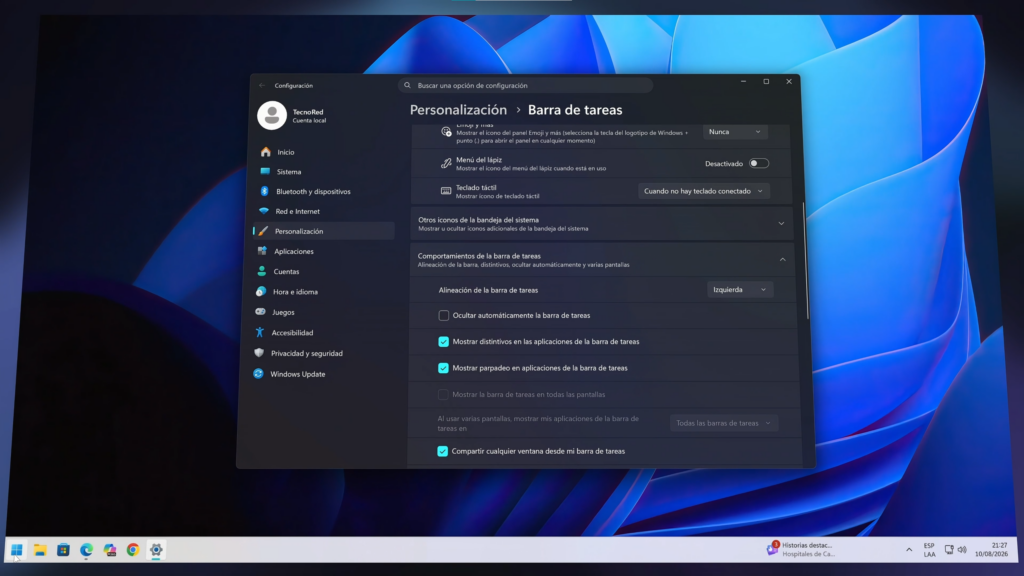Collapse Comportamientos de la barra de tareas
The height and width of the screenshot is (576, 1024).
pos(782,260)
